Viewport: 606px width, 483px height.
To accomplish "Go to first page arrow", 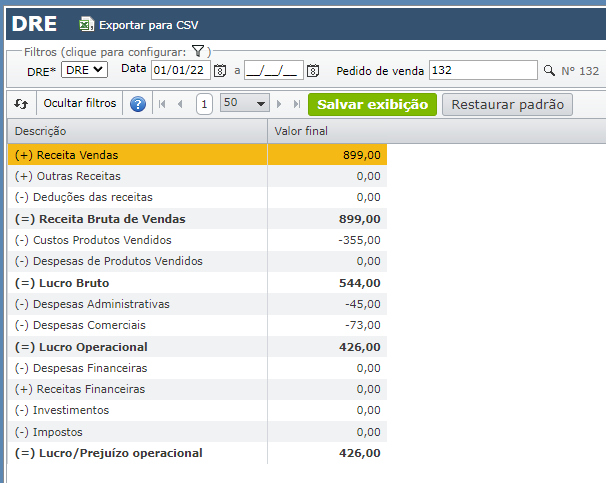I will click(162, 104).
